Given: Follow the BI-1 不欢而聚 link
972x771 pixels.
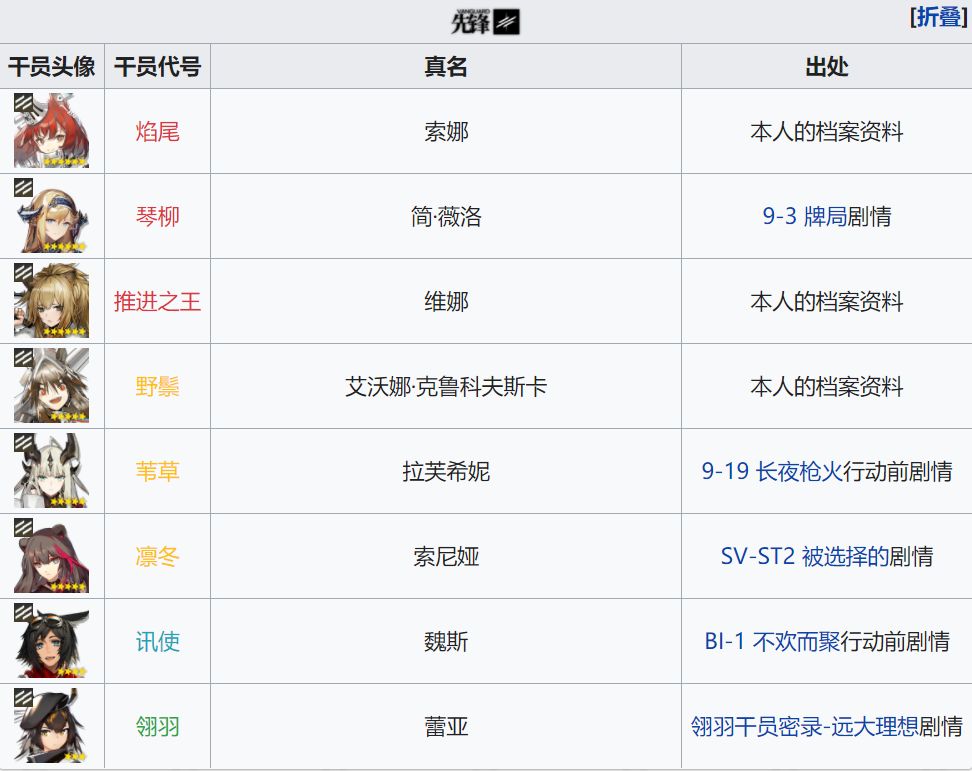Looking at the screenshot, I should [x=772, y=641].
